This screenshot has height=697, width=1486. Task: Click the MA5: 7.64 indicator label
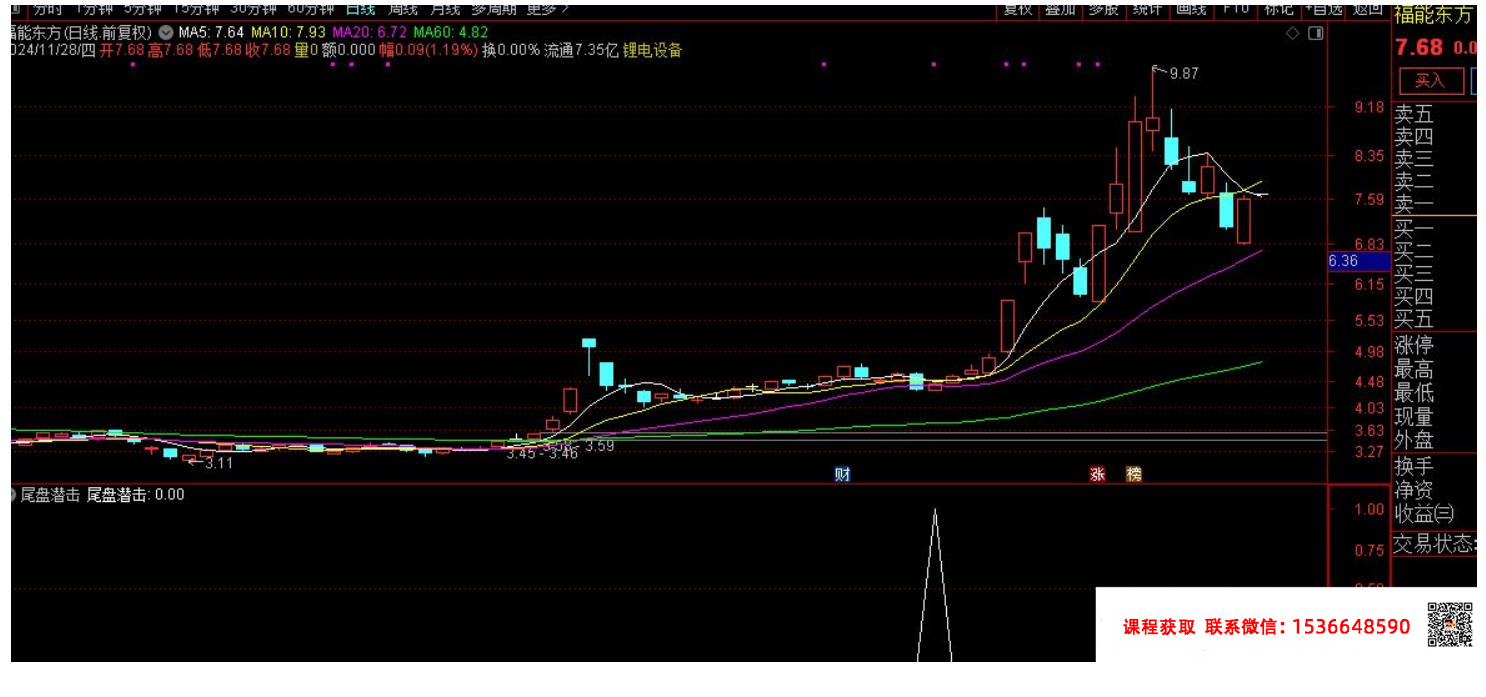tap(211, 32)
